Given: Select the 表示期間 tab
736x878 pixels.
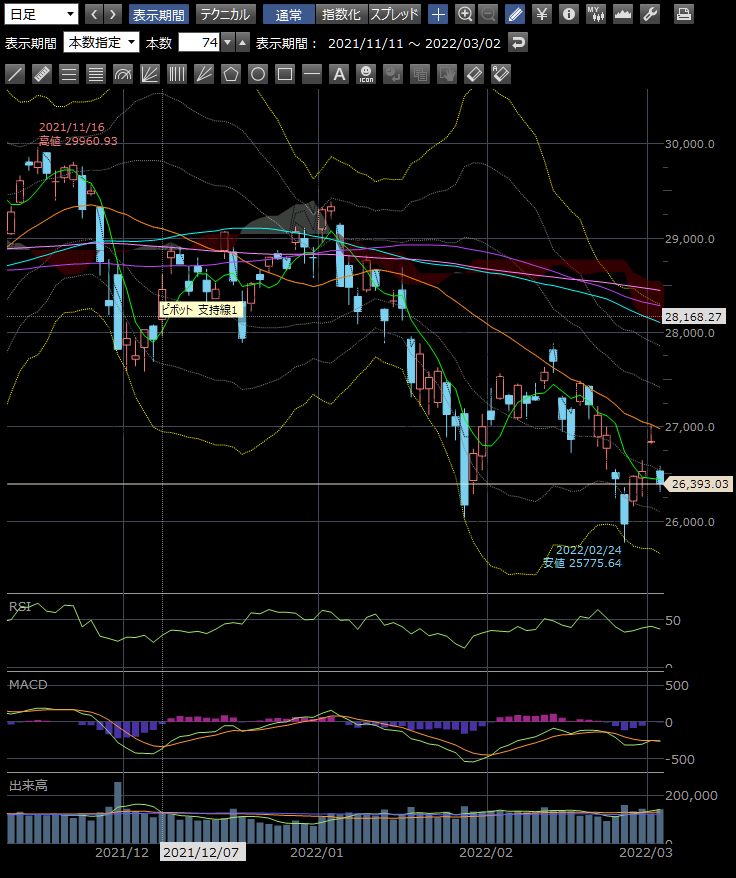Looking at the screenshot, I should pyautogui.click(x=158, y=14).
